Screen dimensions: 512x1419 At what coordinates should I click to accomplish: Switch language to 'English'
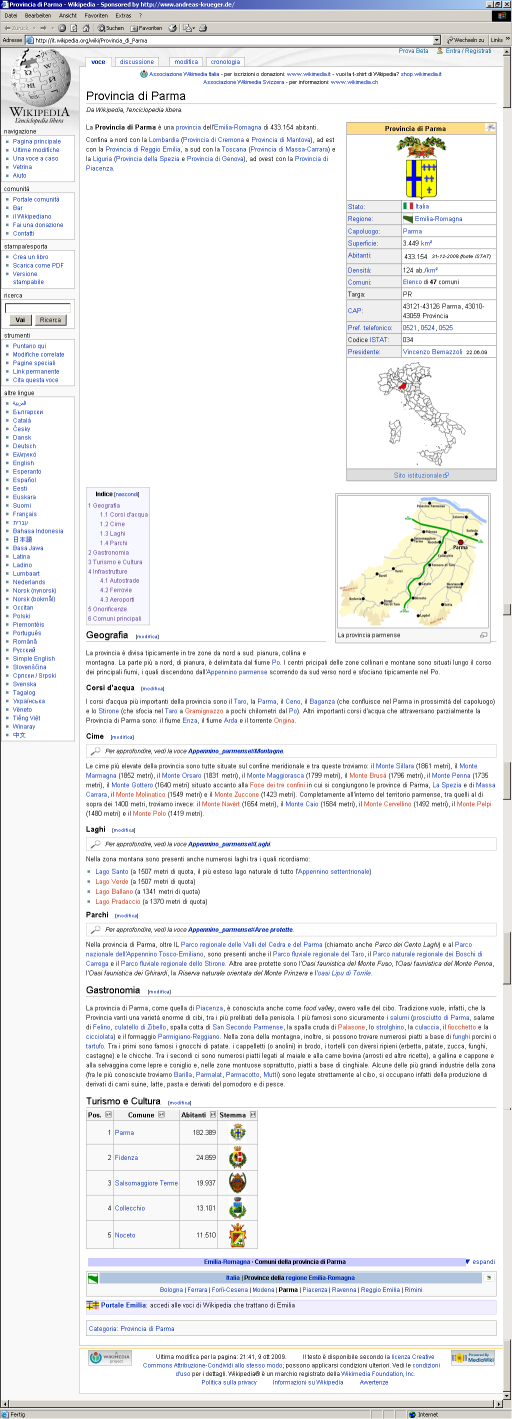pos(23,463)
